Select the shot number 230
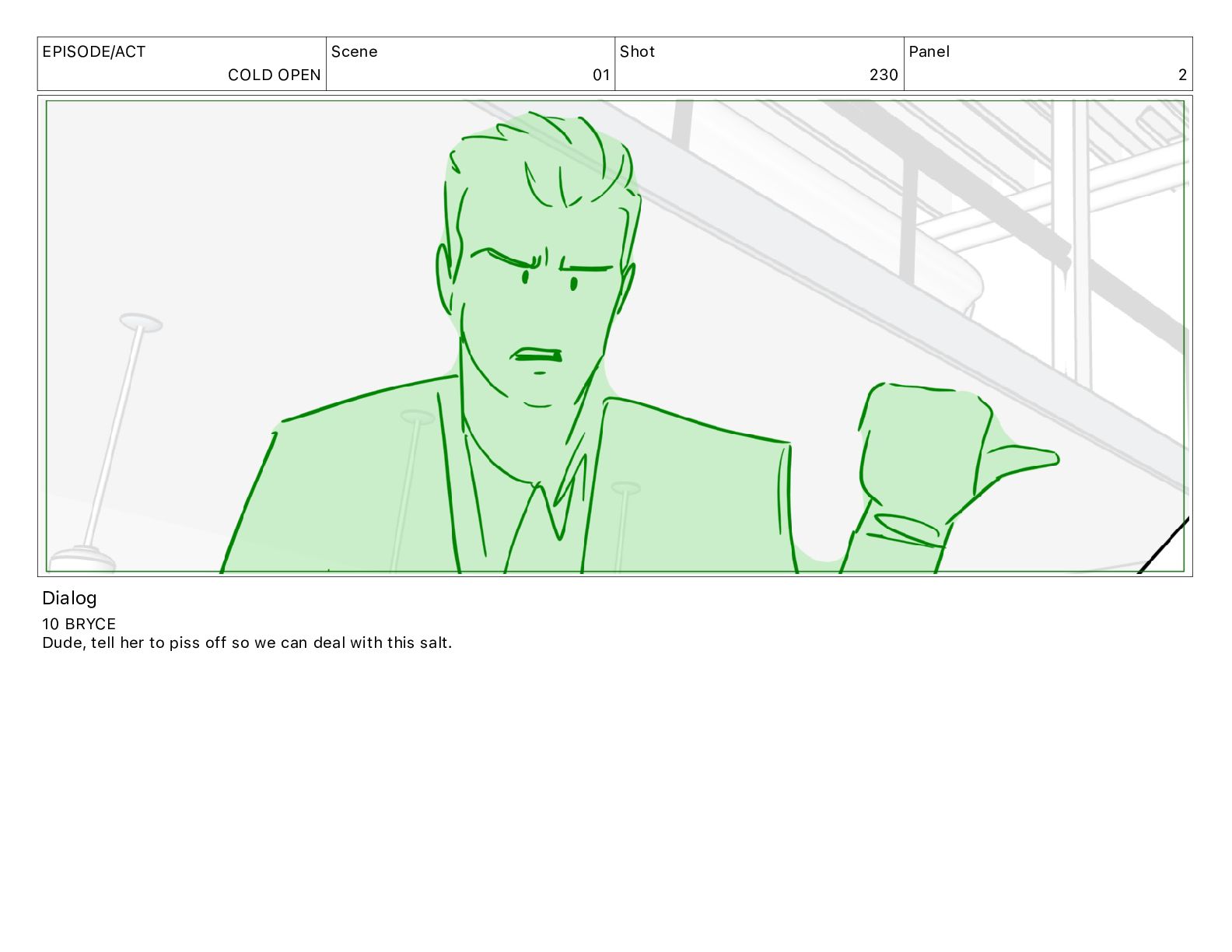 coord(884,75)
